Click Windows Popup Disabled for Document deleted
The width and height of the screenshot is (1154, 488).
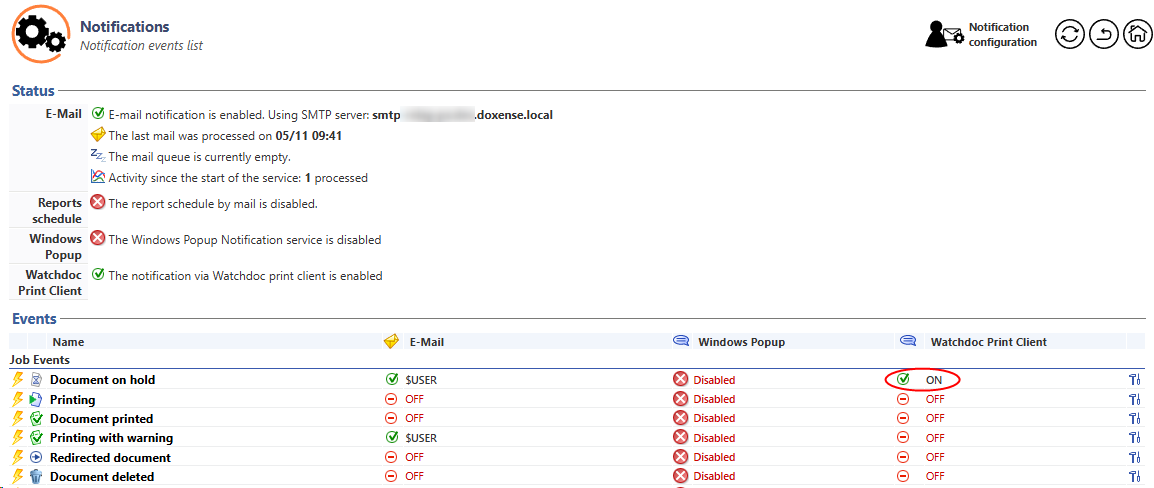[x=713, y=477]
